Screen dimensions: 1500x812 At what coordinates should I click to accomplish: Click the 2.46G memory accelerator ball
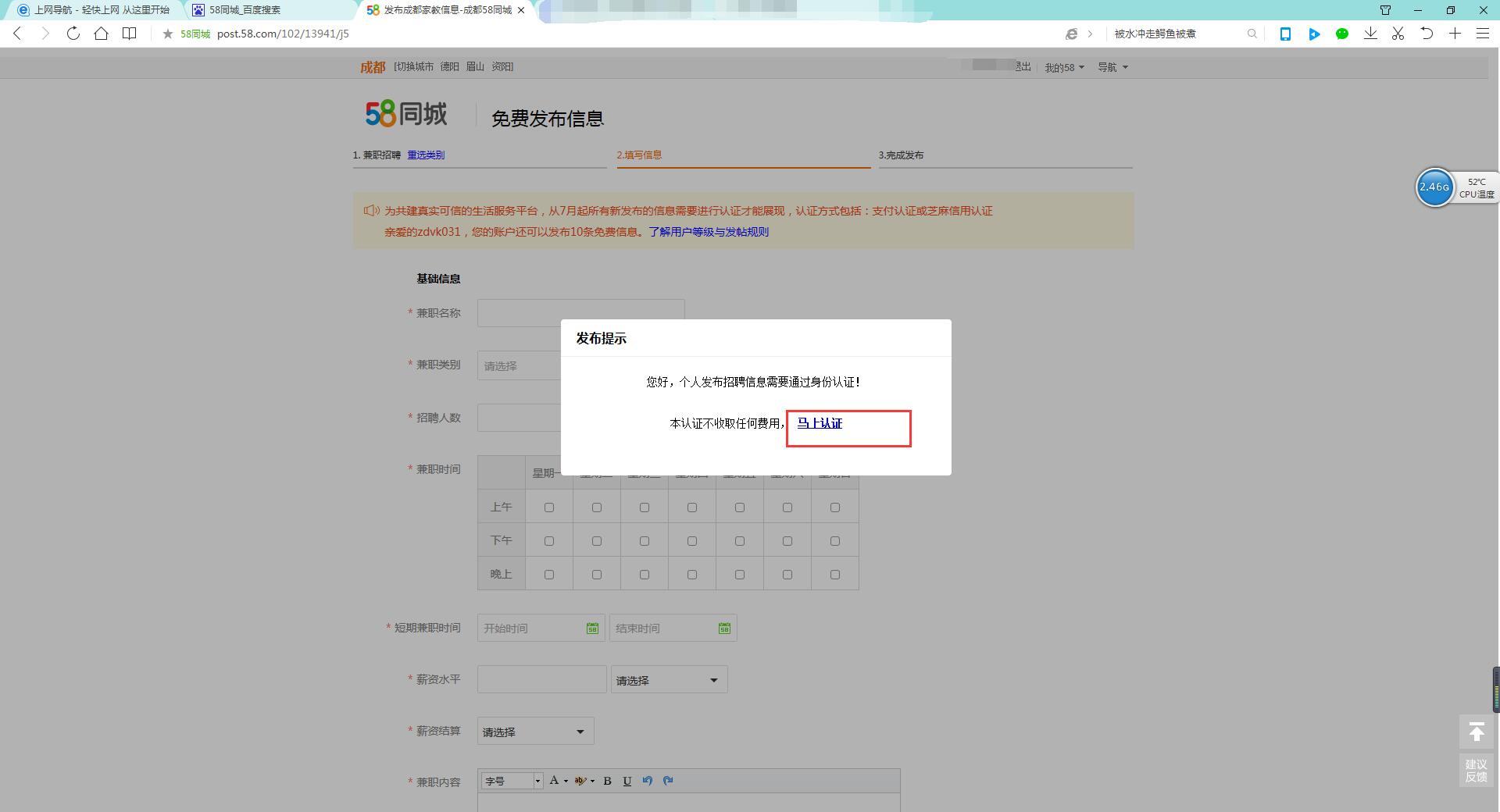coord(1434,187)
